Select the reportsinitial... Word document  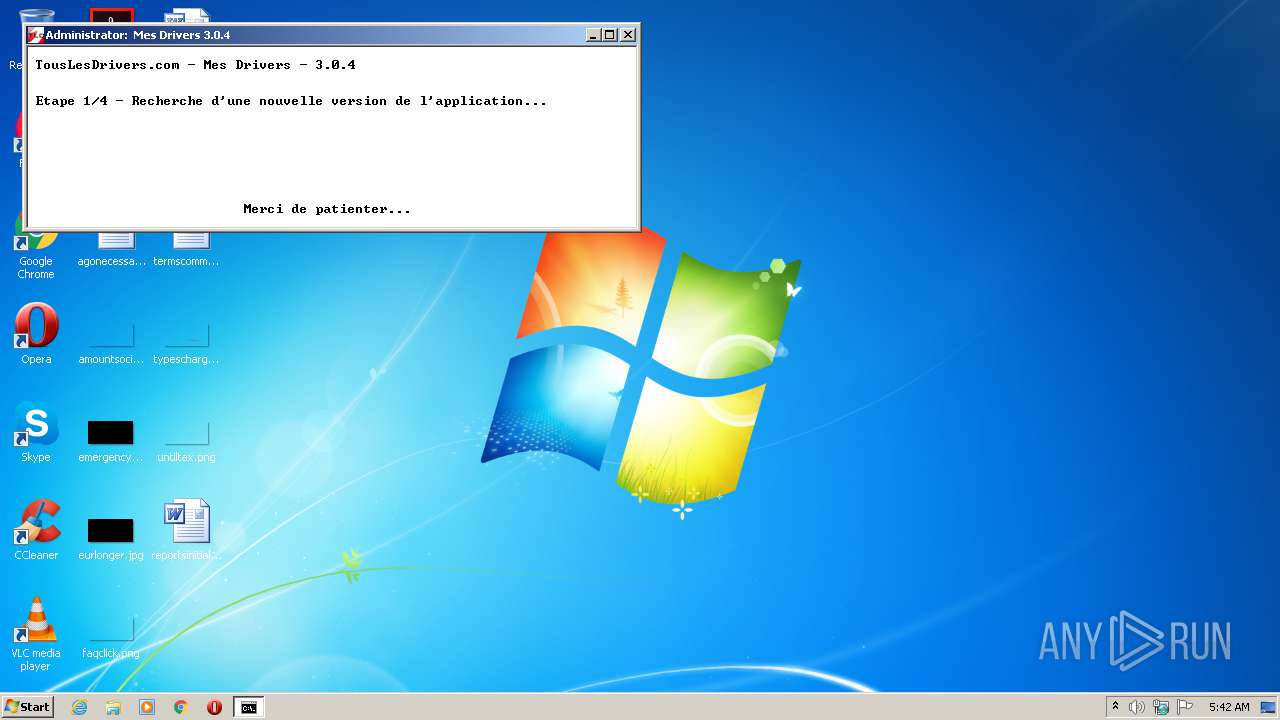(186, 530)
